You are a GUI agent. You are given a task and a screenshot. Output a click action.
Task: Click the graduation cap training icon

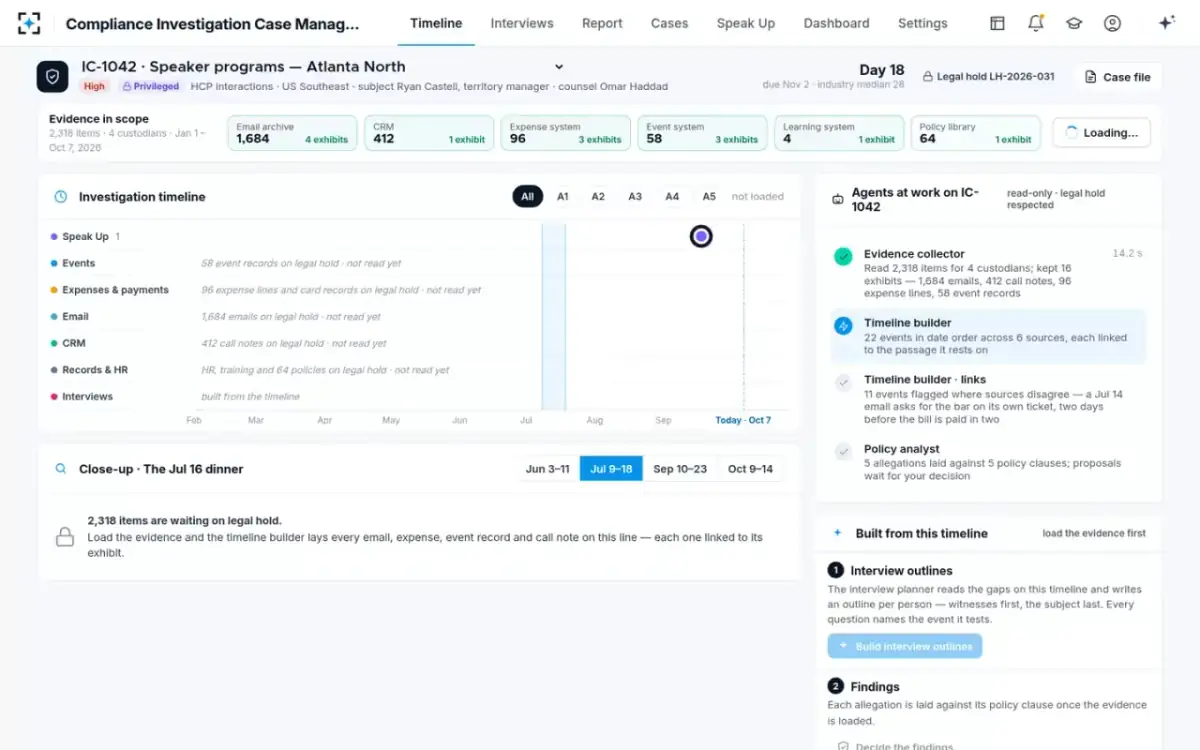point(1074,23)
